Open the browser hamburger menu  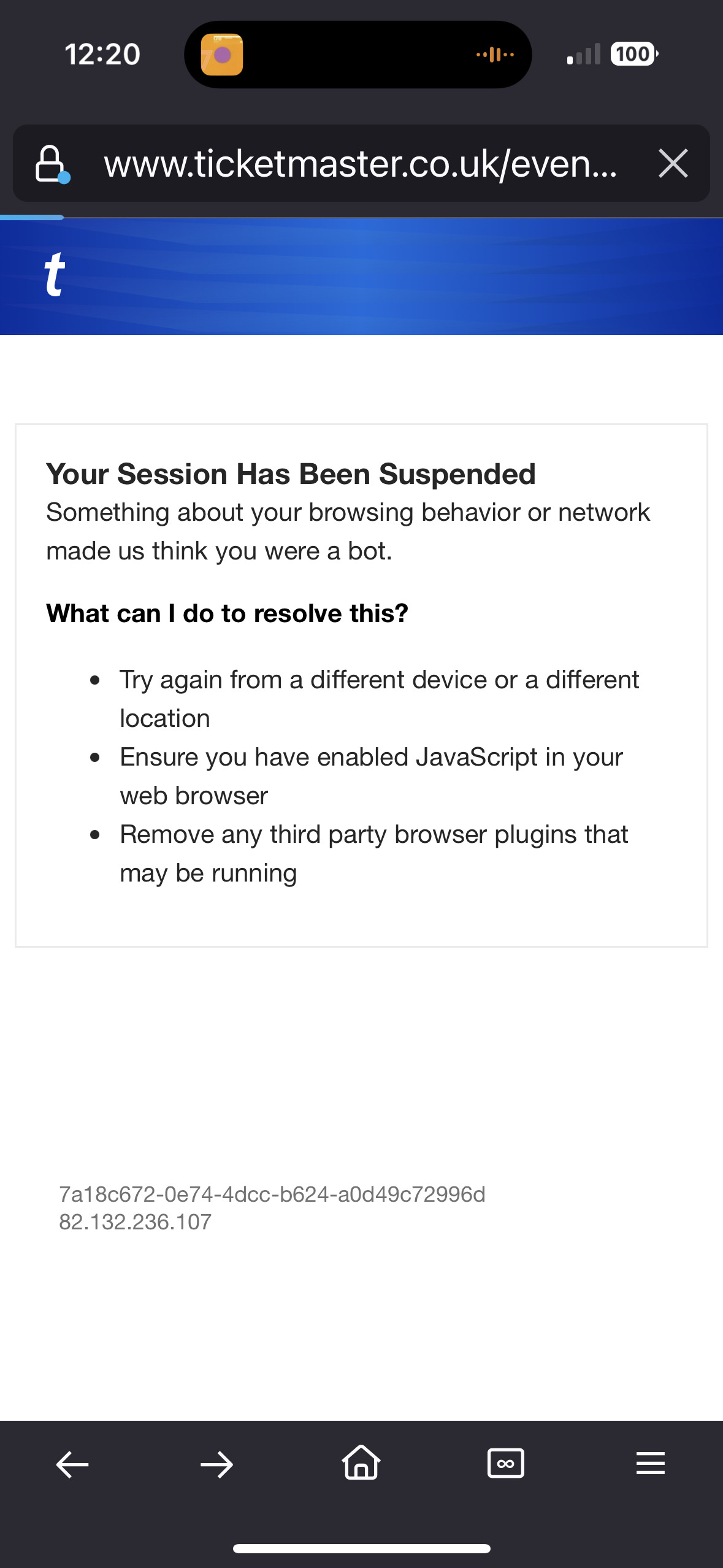[x=650, y=1463]
